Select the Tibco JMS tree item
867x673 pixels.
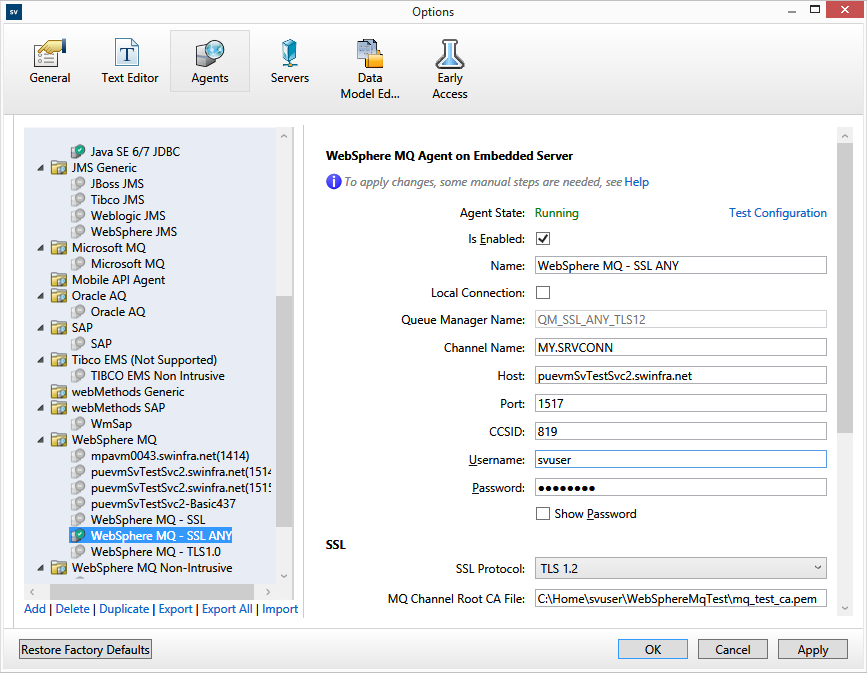[x=117, y=200]
